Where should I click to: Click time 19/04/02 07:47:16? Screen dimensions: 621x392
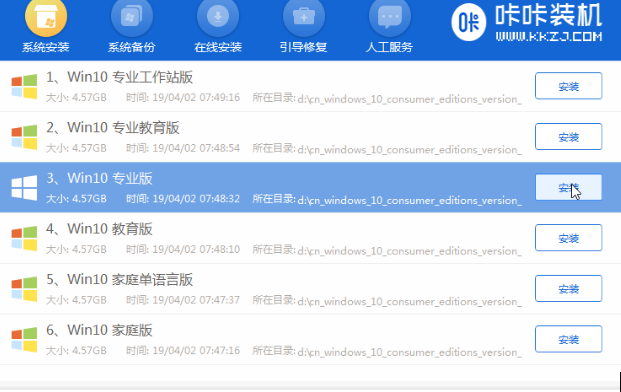(196, 351)
